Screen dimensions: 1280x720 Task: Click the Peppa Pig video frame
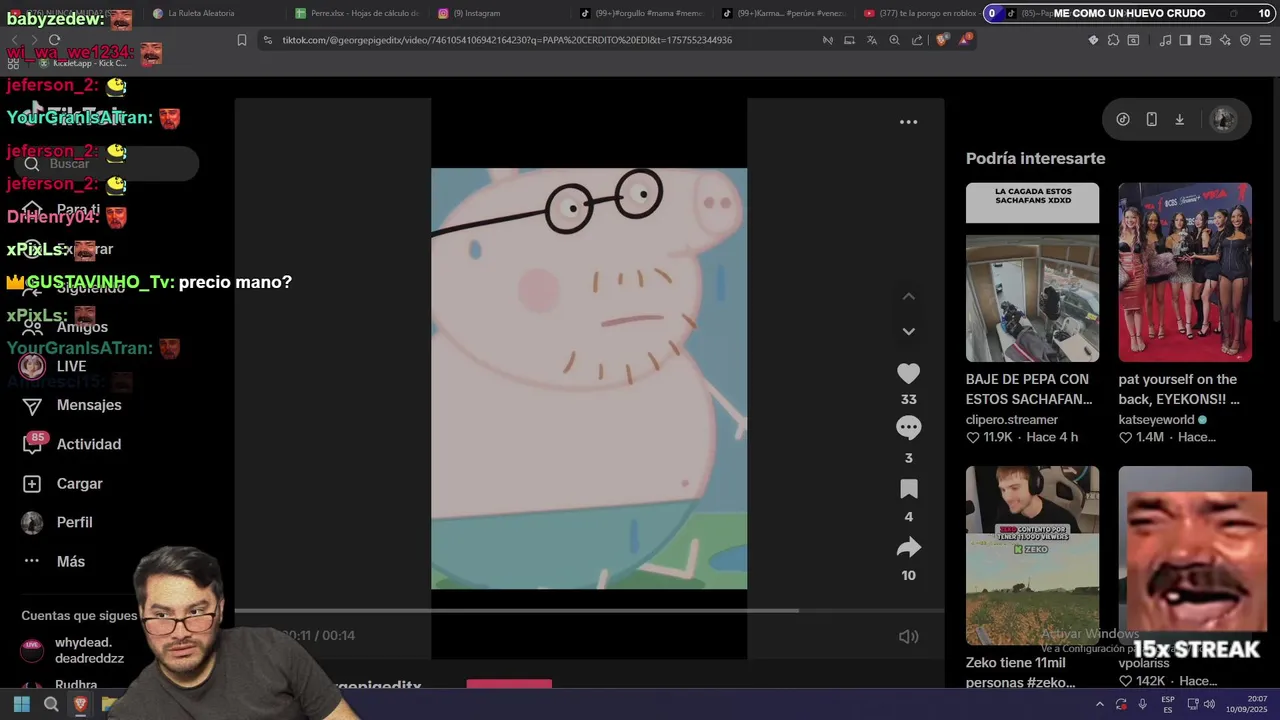click(x=589, y=379)
